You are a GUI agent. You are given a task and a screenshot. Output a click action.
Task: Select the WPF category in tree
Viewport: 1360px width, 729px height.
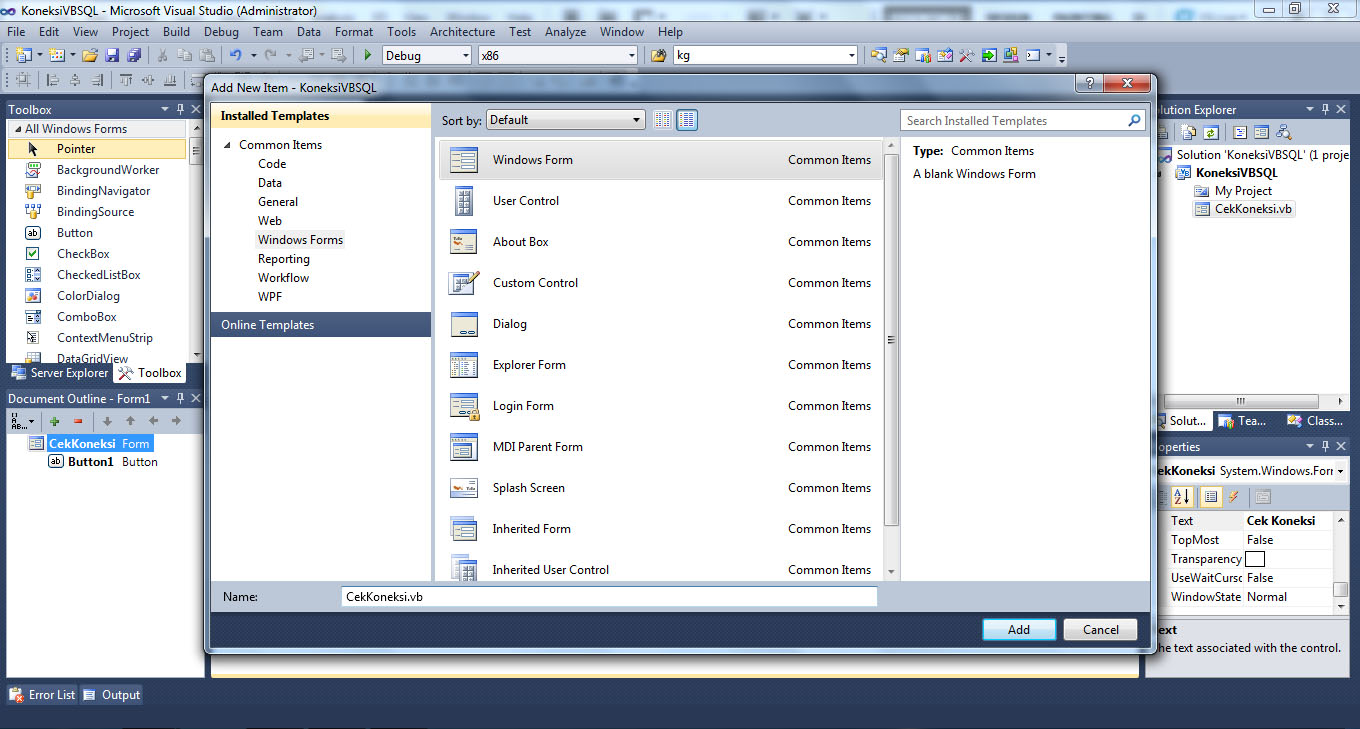pos(270,297)
